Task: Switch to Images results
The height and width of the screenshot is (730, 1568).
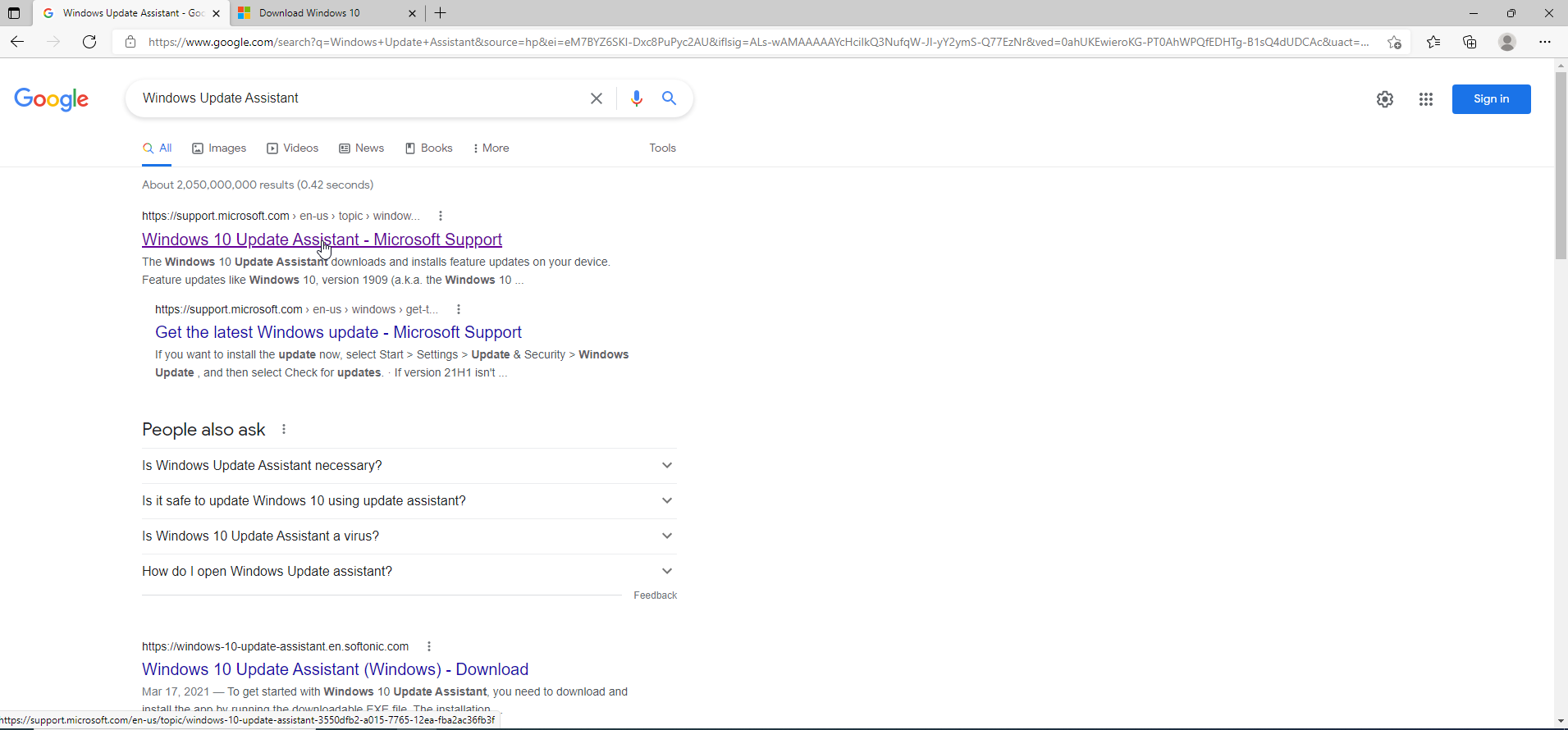Action: [x=219, y=148]
